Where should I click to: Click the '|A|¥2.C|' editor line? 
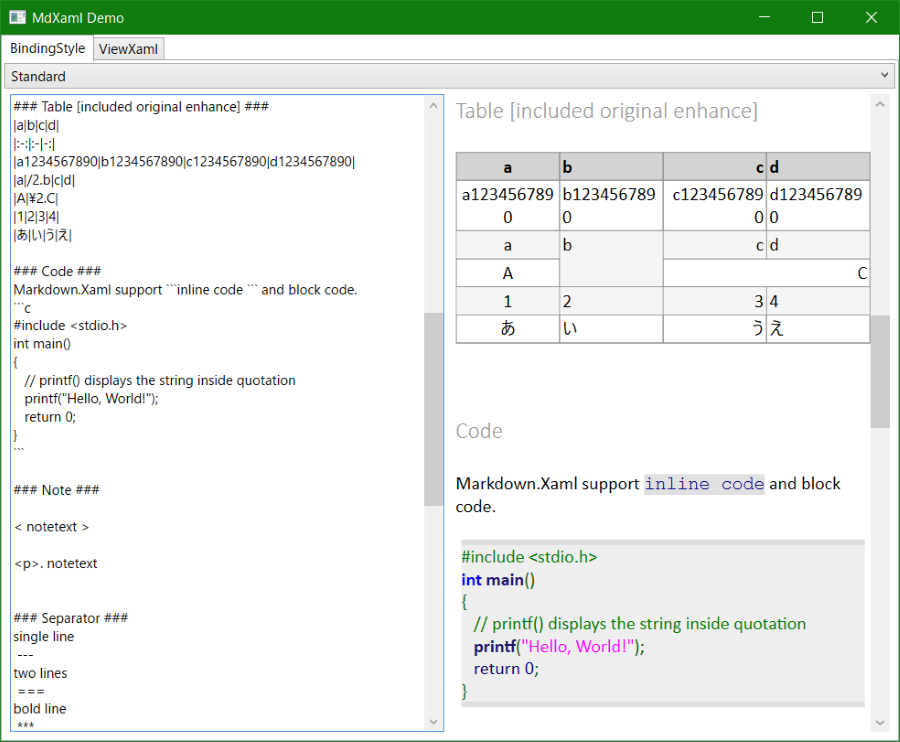pos(36,199)
